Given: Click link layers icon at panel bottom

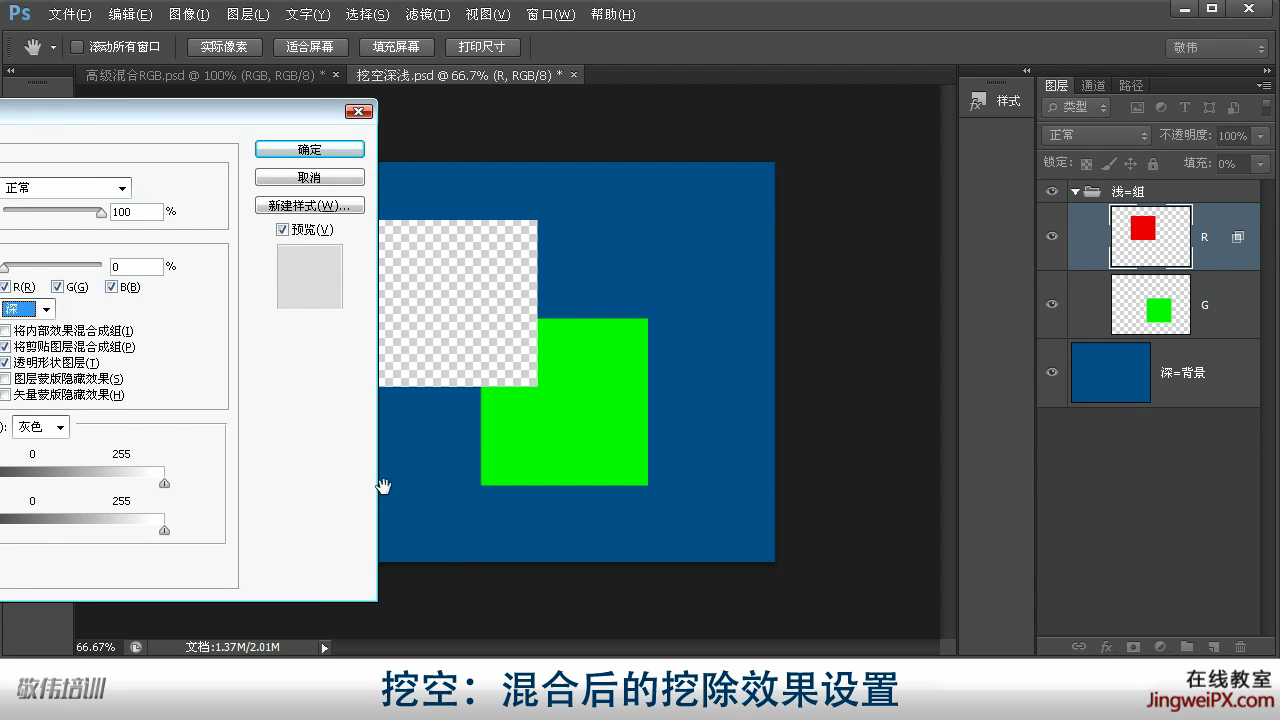Looking at the screenshot, I should [x=1079, y=647].
